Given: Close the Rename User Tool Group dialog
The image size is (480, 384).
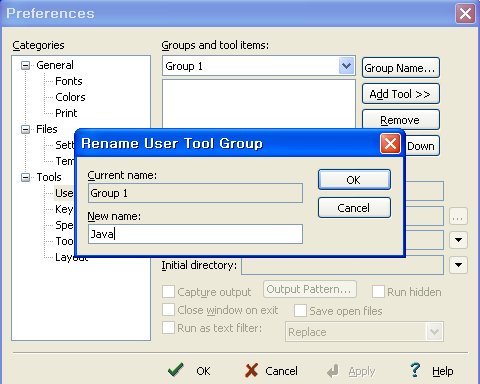Looking at the screenshot, I should (x=390, y=144).
